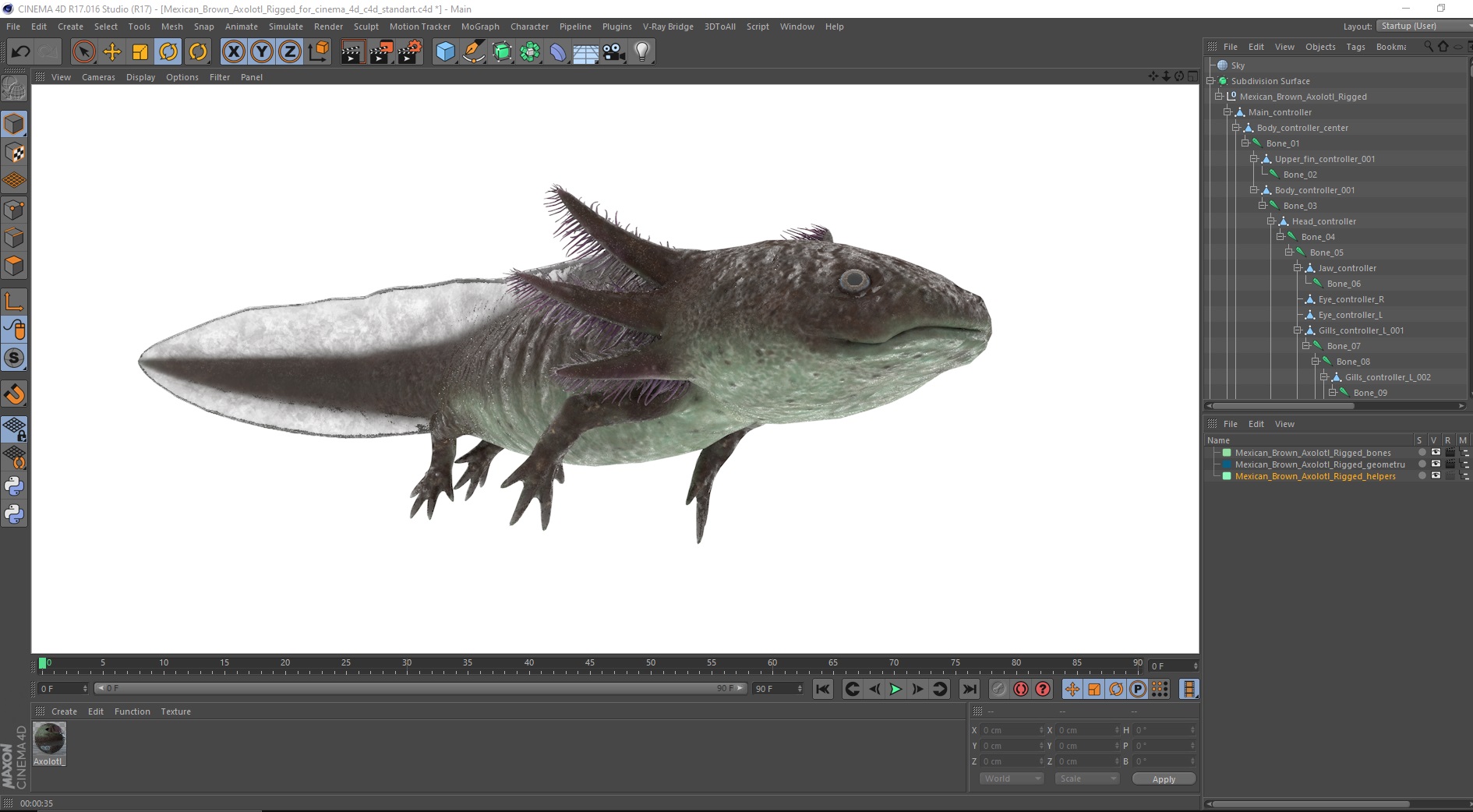The height and width of the screenshot is (812, 1473).
Task: Click the Undo arrow icon
Action: pyautogui.click(x=21, y=52)
